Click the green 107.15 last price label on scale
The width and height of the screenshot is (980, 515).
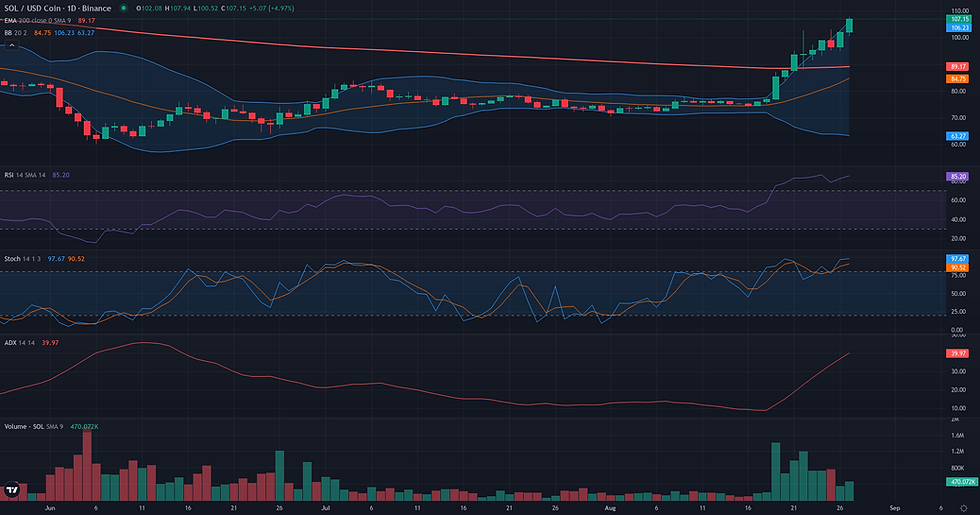(958, 19)
